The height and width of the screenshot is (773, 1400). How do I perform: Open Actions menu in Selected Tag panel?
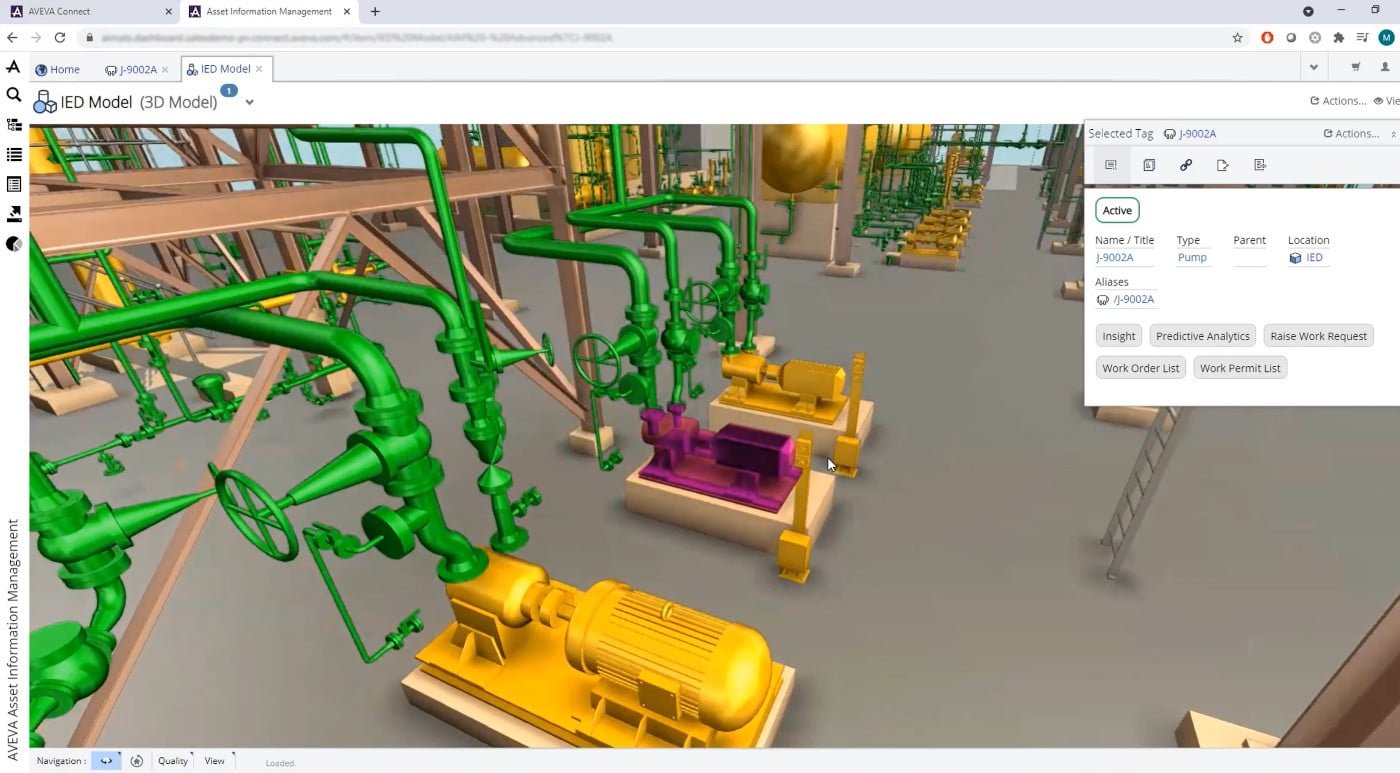(x=1351, y=134)
